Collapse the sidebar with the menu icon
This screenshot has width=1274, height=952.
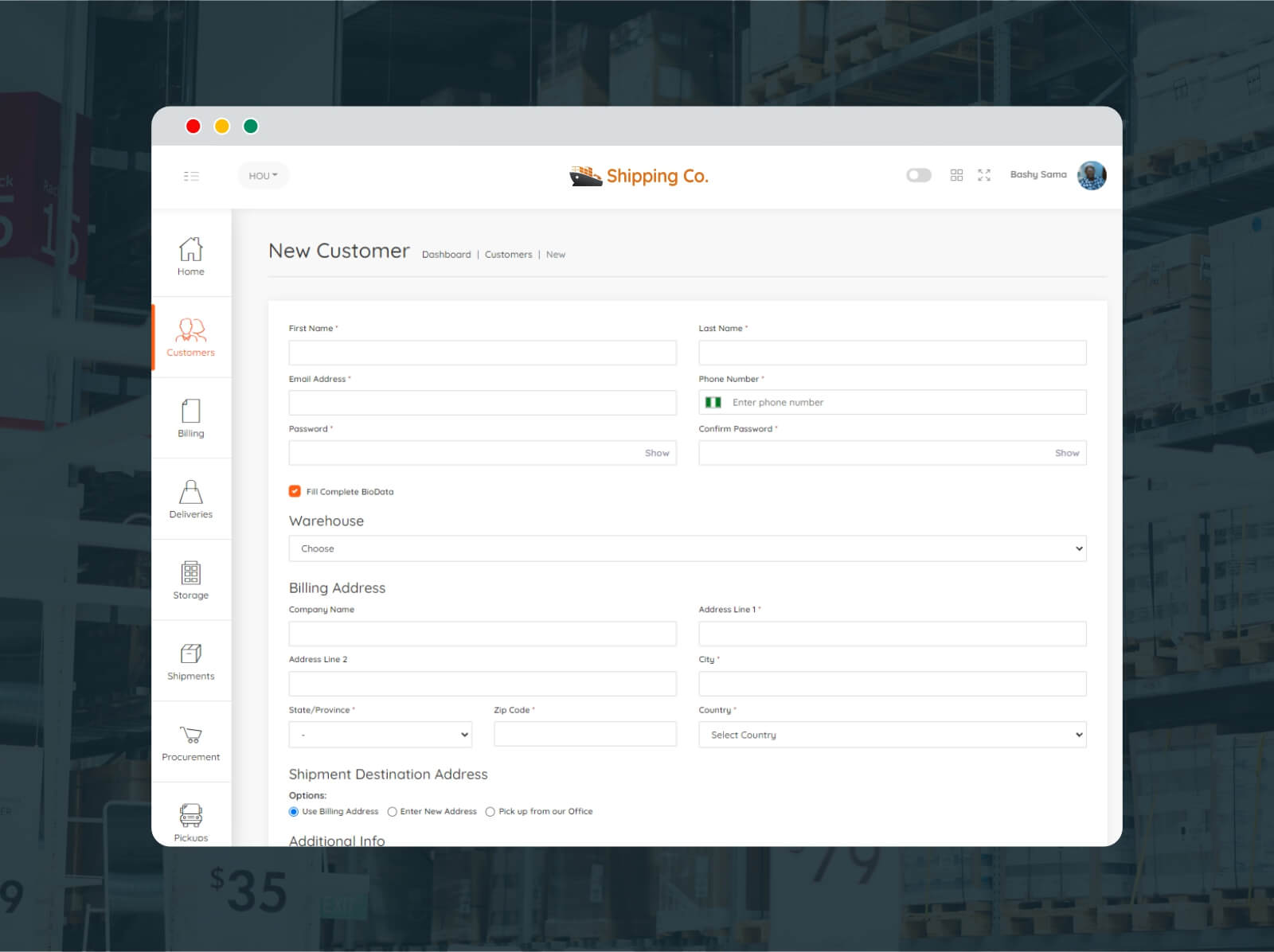click(191, 176)
